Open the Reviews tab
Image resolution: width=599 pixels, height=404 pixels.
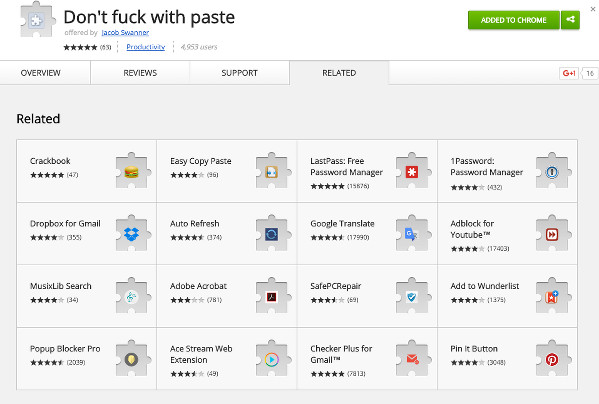pyautogui.click(x=140, y=73)
